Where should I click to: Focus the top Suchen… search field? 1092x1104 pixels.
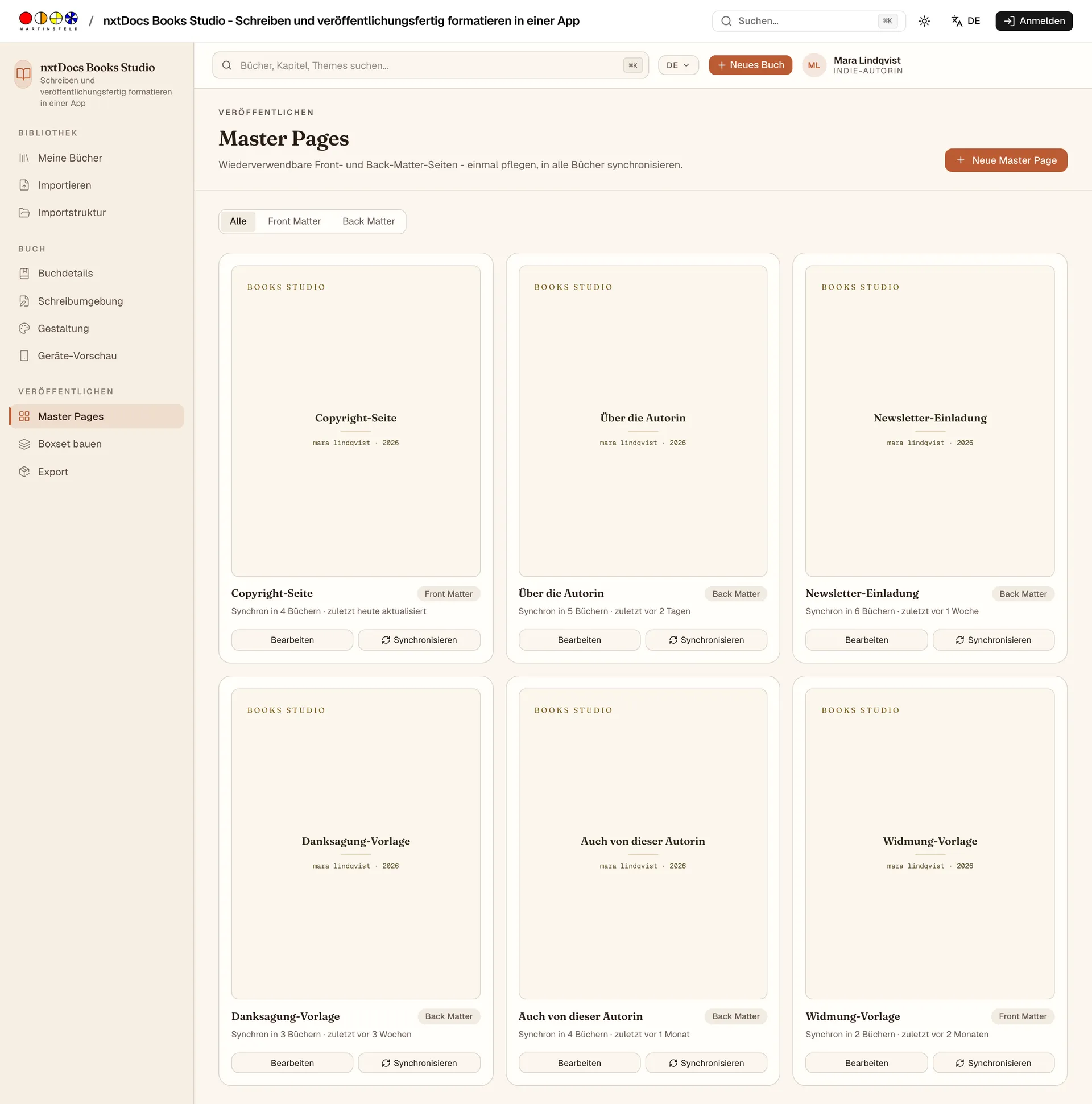808,21
